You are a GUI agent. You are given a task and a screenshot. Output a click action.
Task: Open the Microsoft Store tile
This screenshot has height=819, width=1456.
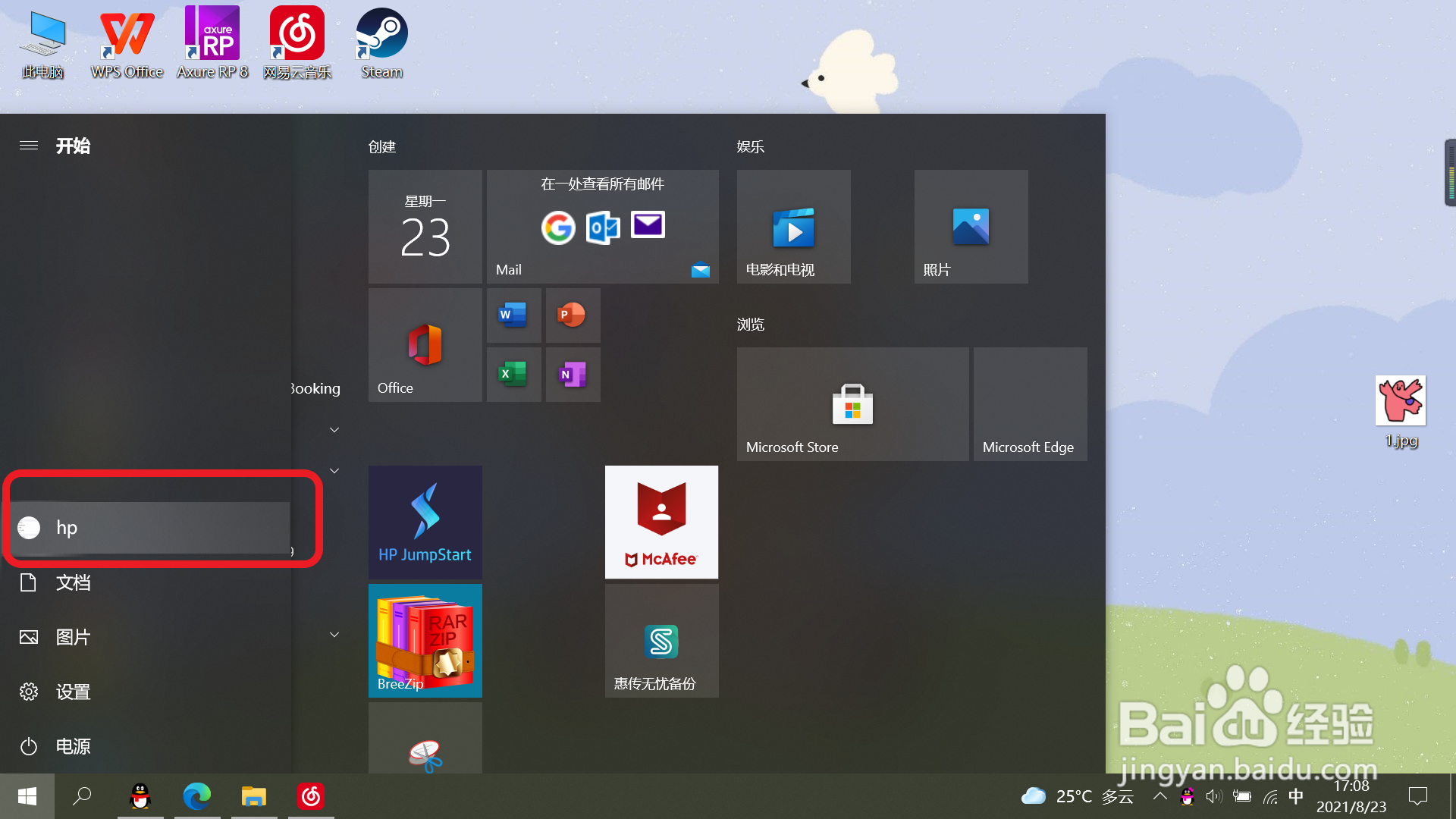click(852, 403)
